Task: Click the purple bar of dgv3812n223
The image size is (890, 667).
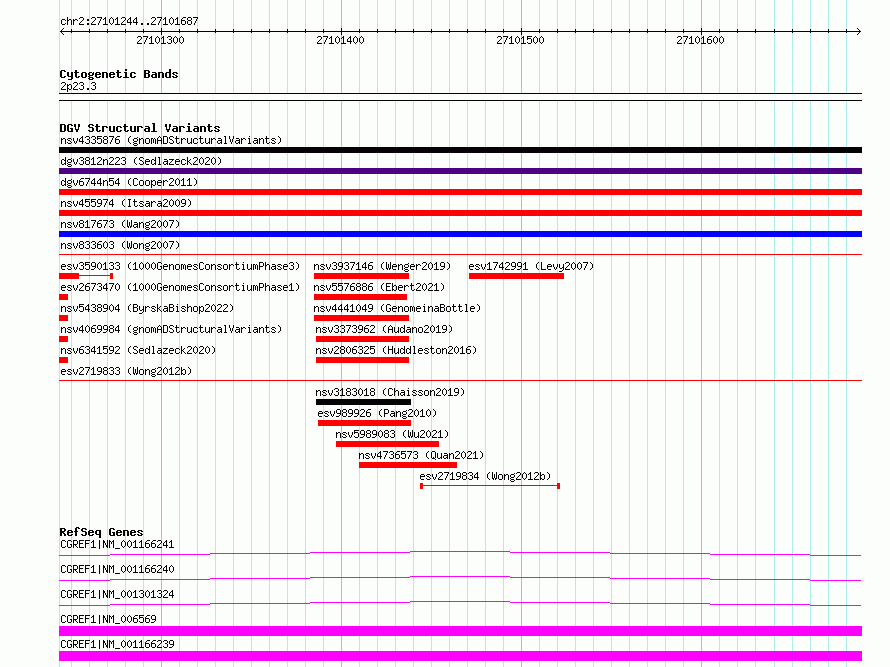Action: [460, 171]
